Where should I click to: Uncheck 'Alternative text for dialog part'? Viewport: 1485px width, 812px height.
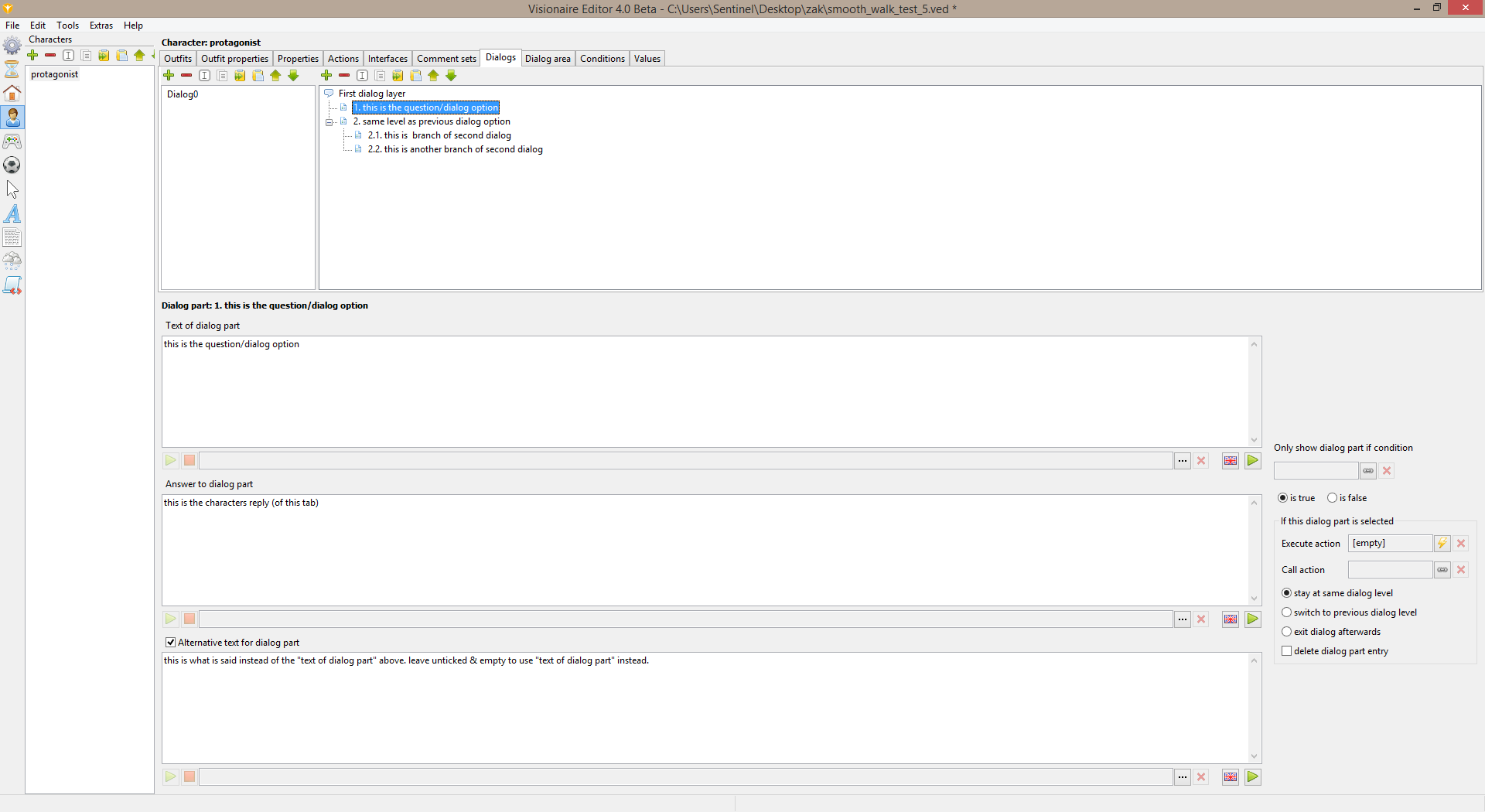point(171,643)
